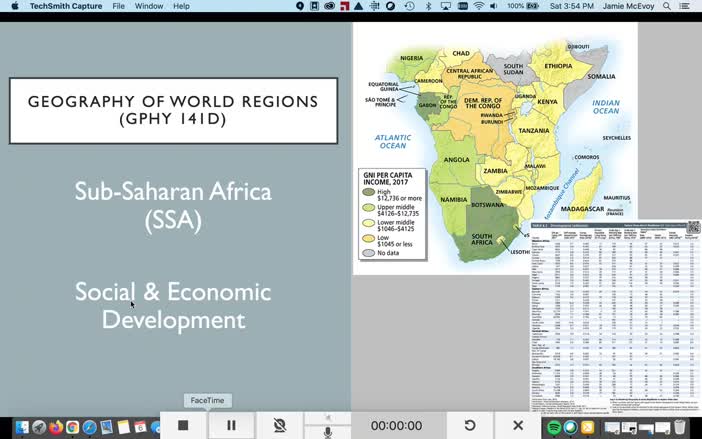Open the yellow Notes icon in the Dock
This screenshot has height=439, width=702.
(124, 427)
